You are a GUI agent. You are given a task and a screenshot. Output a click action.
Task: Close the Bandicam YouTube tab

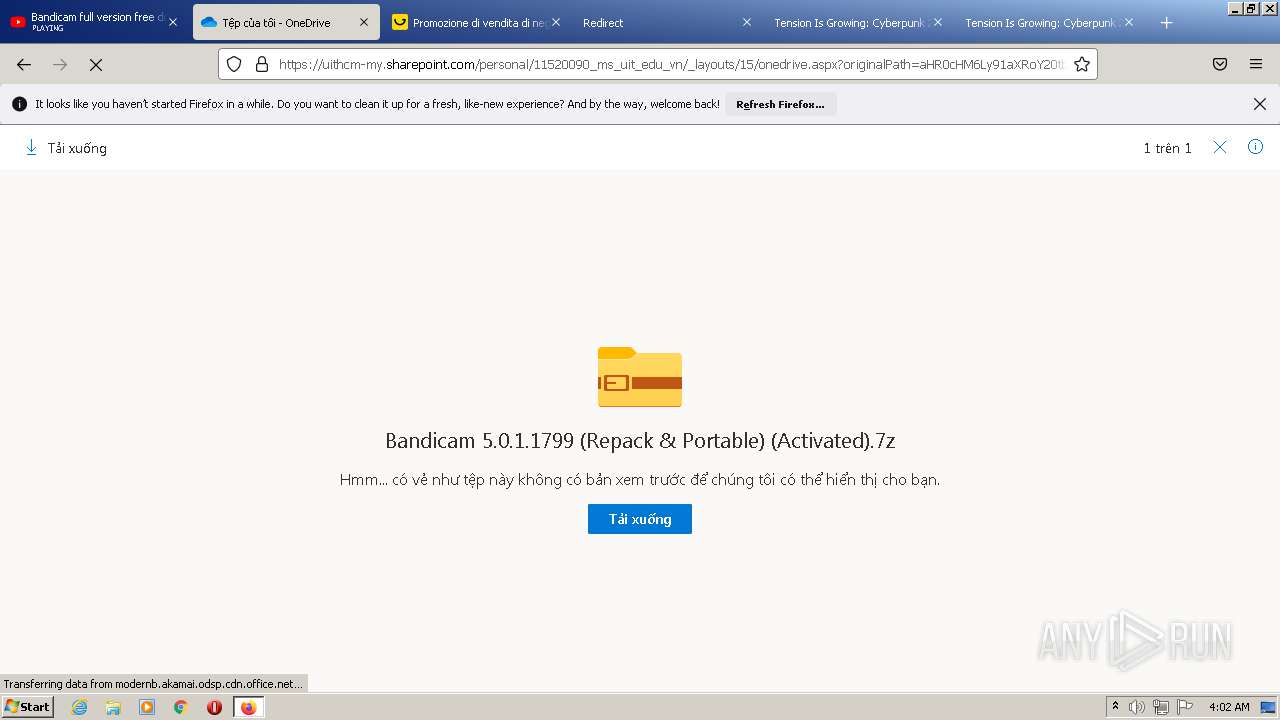pyautogui.click(x=172, y=22)
